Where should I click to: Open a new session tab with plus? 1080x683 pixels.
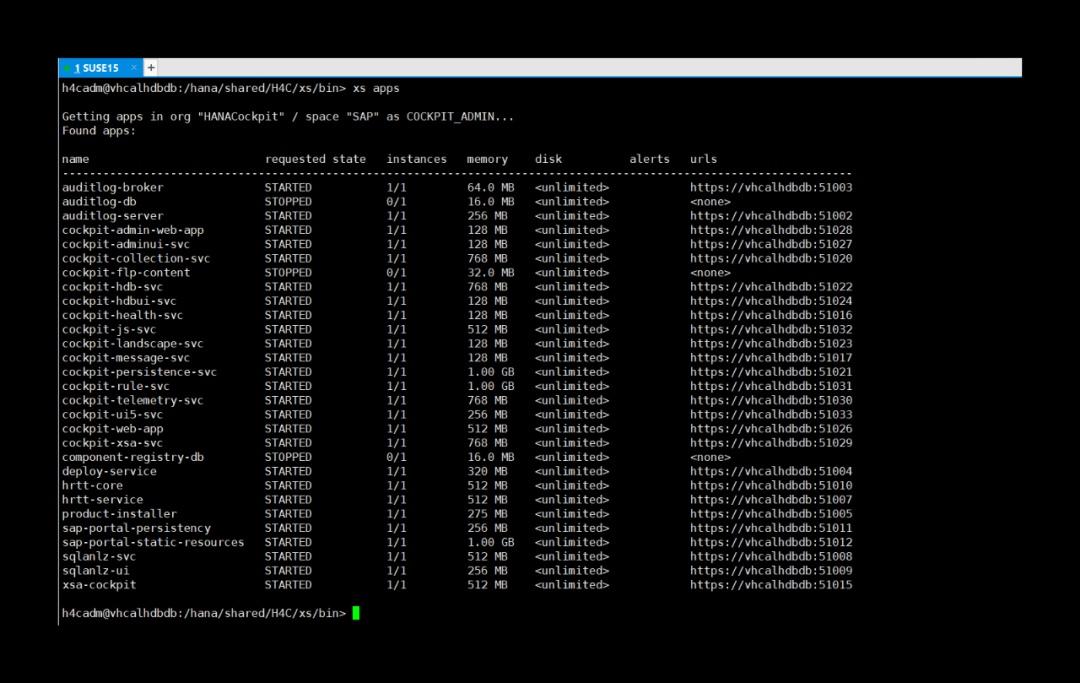click(151, 67)
